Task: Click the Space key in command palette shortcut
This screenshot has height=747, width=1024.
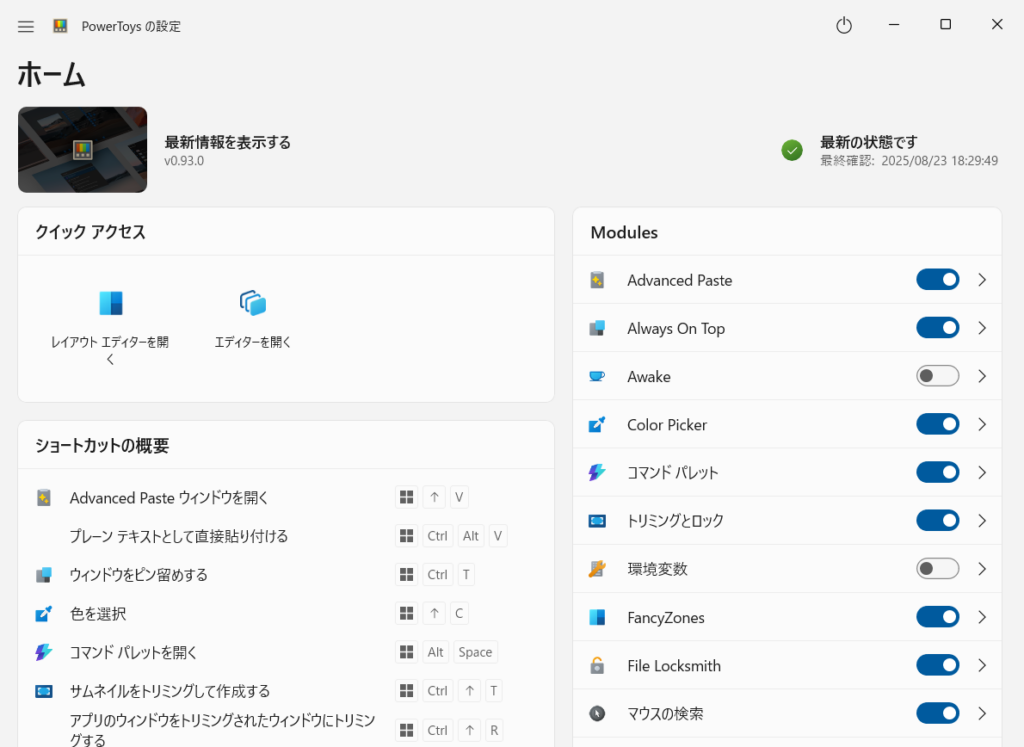Action: pyautogui.click(x=475, y=652)
